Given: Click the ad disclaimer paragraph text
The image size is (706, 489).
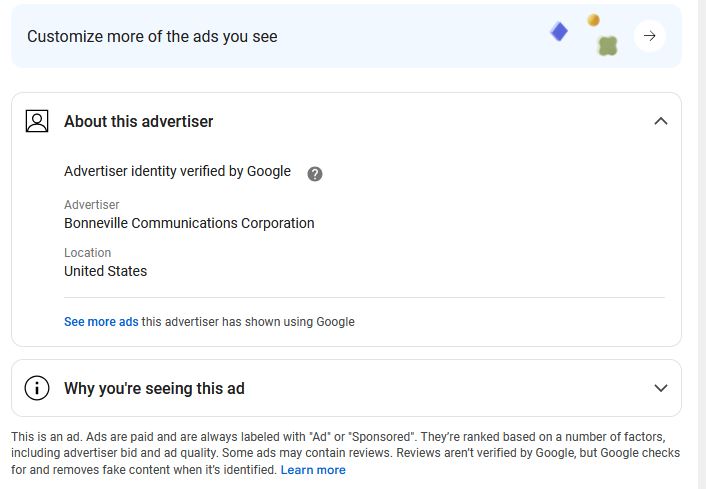Looking at the screenshot, I should 340,446.
